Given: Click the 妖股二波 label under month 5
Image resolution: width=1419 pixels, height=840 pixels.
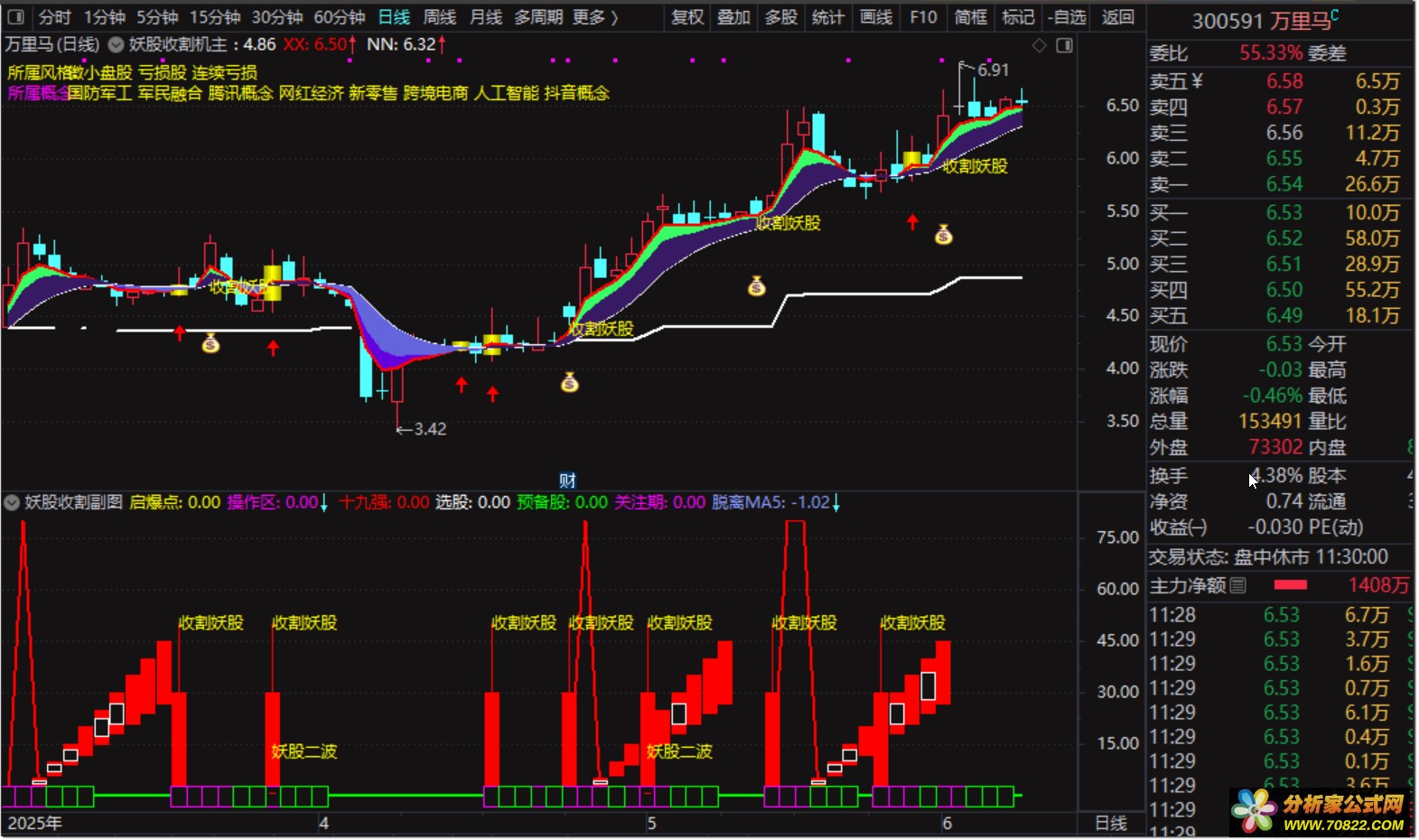Looking at the screenshot, I should coord(679,751).
